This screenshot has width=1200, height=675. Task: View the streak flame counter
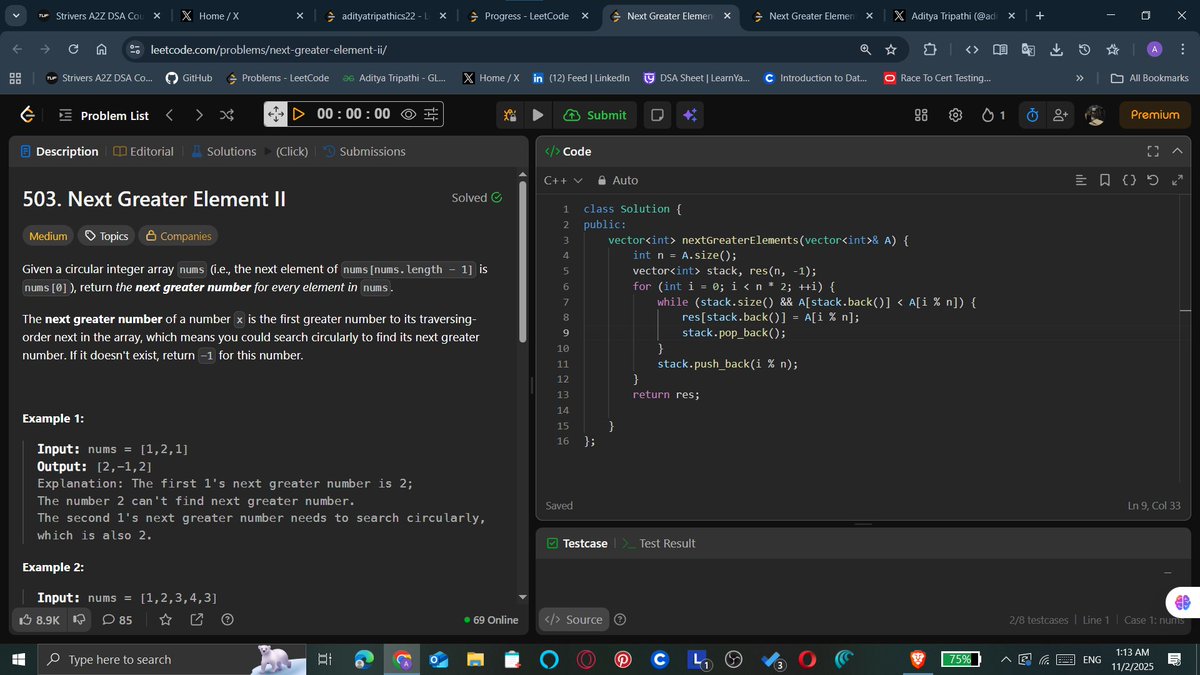point(994,115)
